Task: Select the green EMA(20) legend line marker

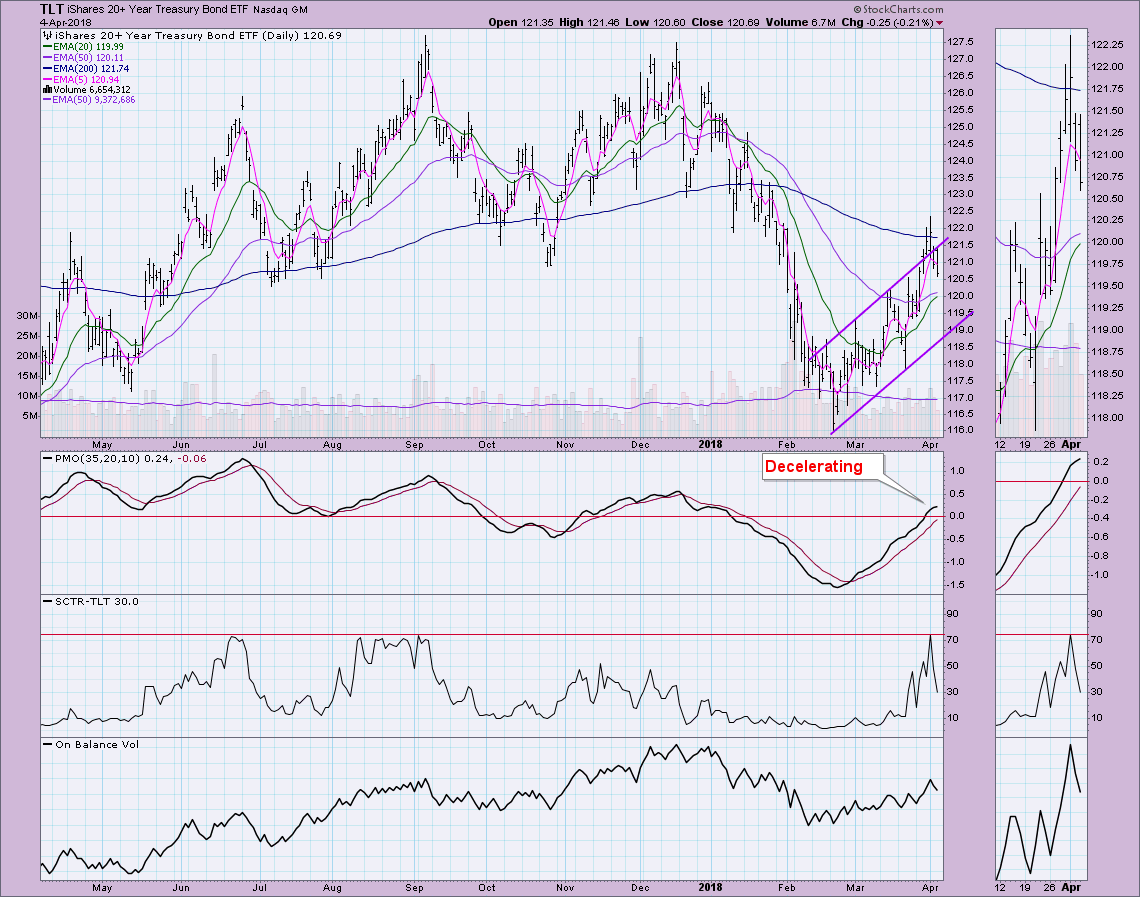Action: point(47,47)
